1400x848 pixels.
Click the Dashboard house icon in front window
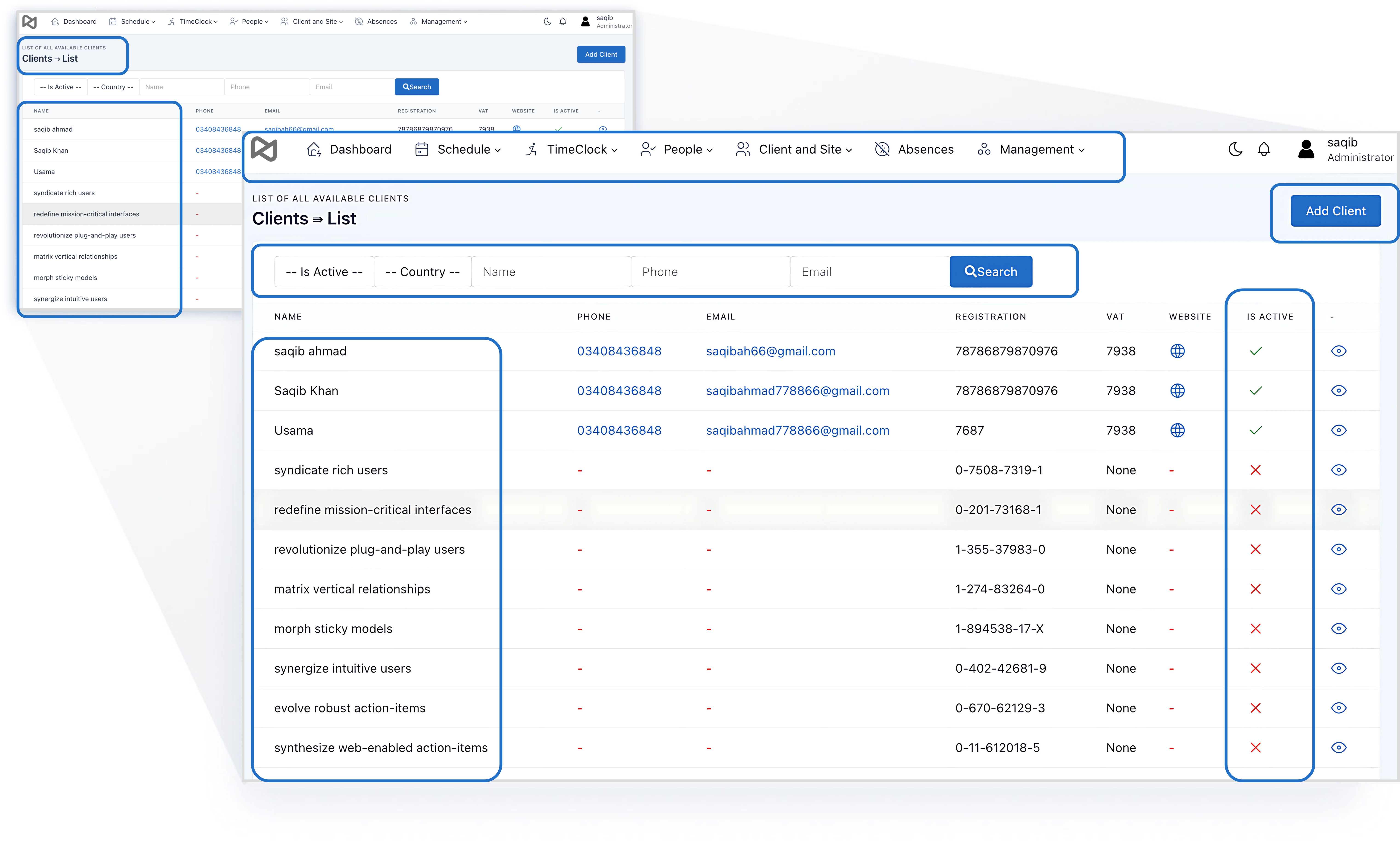click(314, 149)
